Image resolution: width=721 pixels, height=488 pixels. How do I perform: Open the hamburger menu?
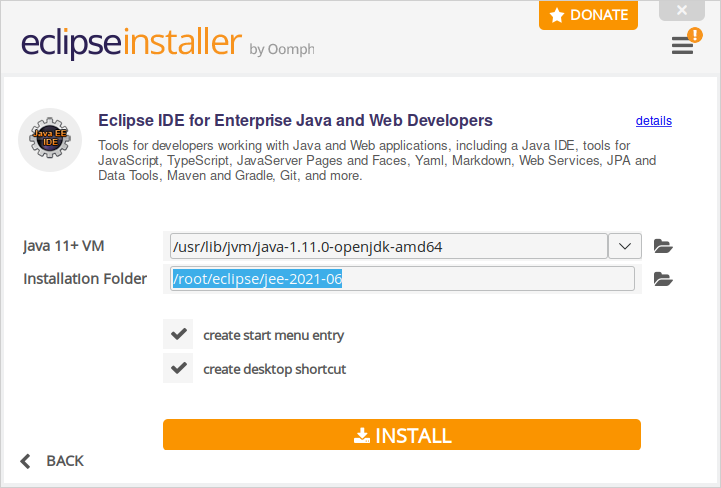coord(681,47)
